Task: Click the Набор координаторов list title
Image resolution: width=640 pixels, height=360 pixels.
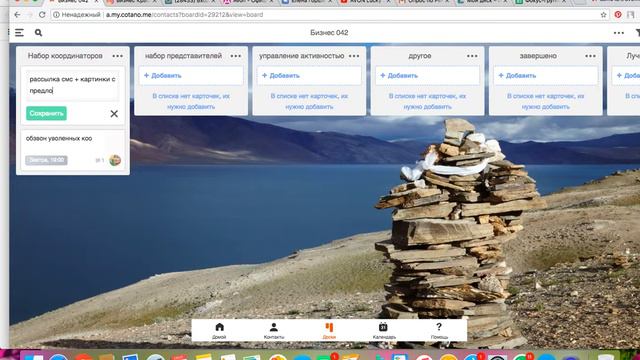Action: (x=65, y=56)
